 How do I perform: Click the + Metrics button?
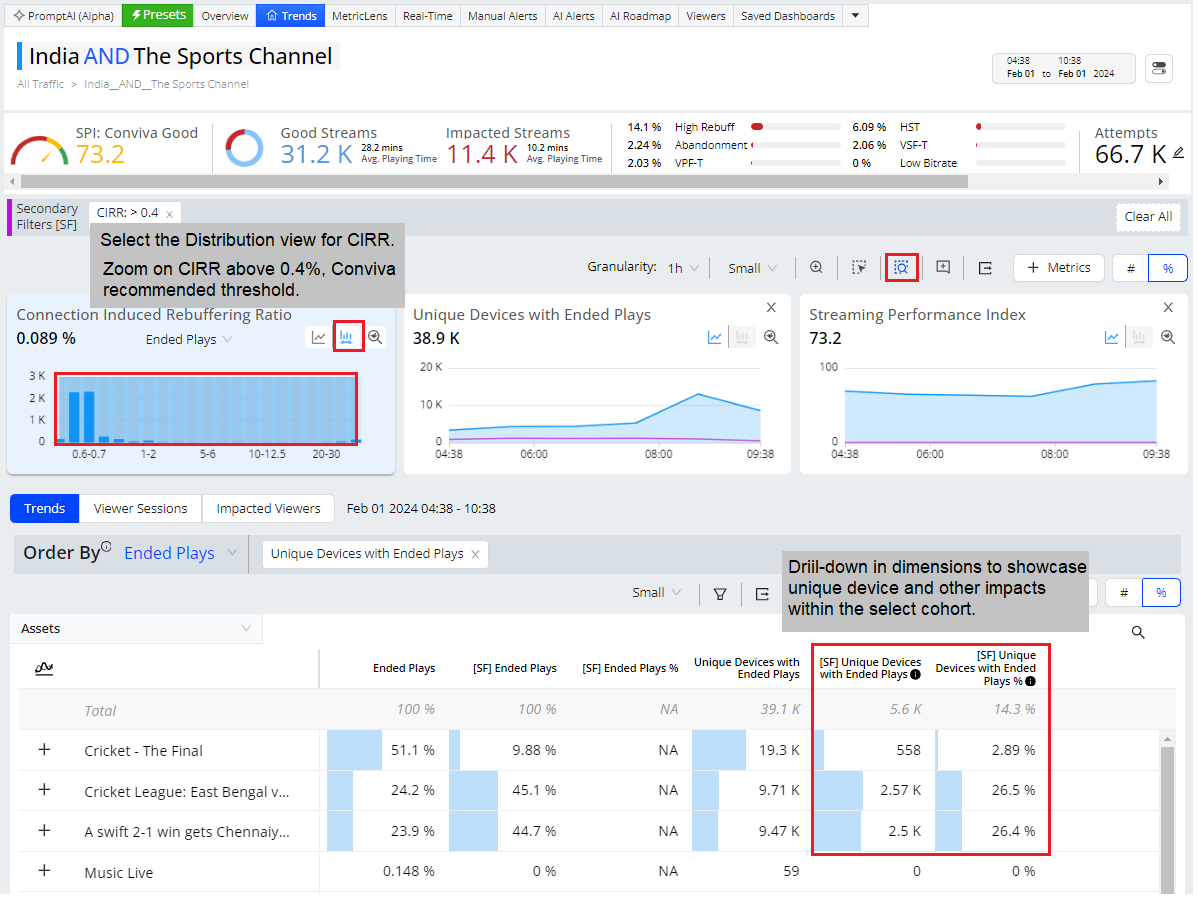click(x=1058, y=268)
